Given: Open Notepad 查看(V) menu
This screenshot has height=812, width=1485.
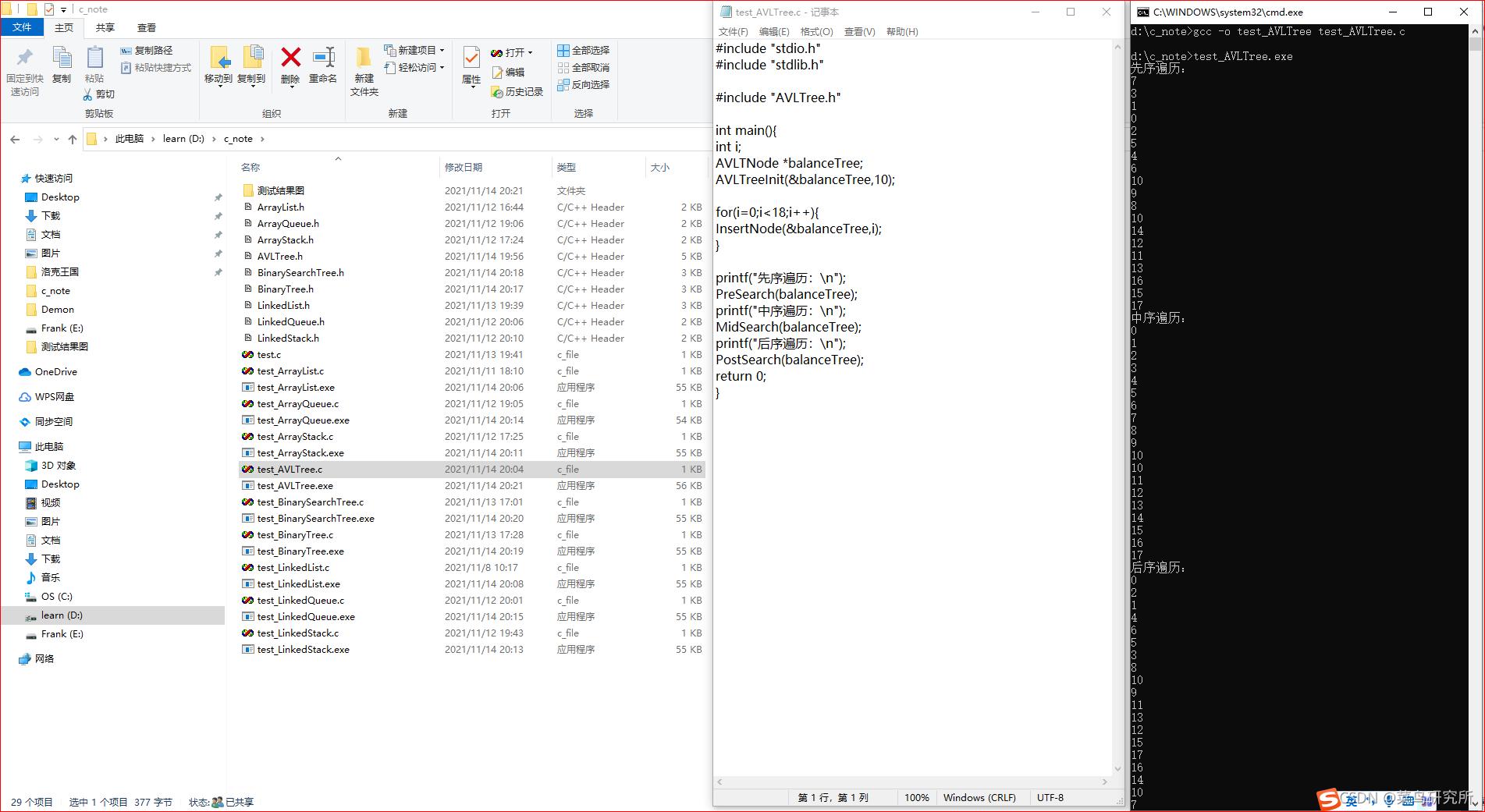Looking at the screenshot, I should [859, 32].
